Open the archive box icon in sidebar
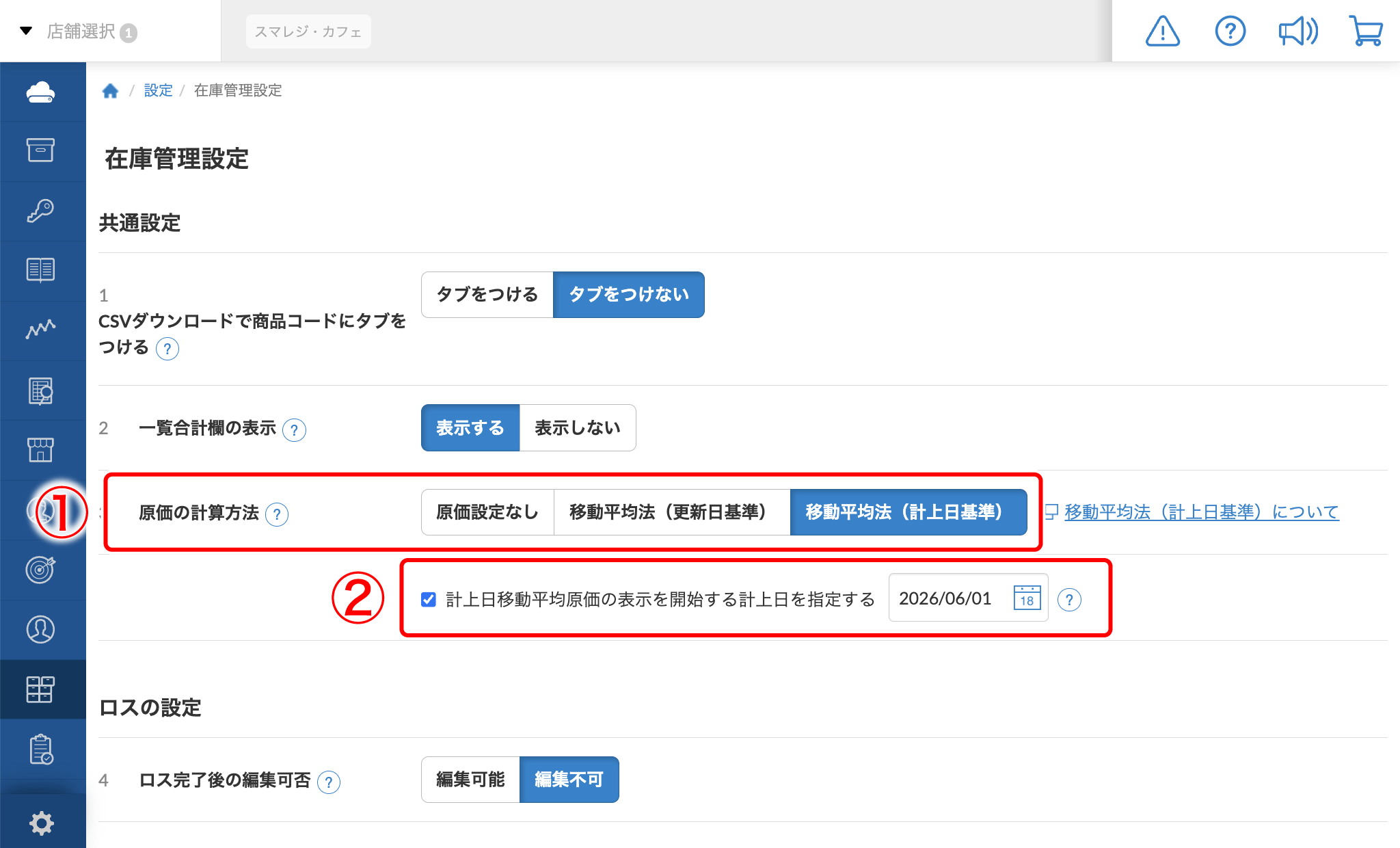Screen dimensions: 1400x848 click(x=41, y=150)
